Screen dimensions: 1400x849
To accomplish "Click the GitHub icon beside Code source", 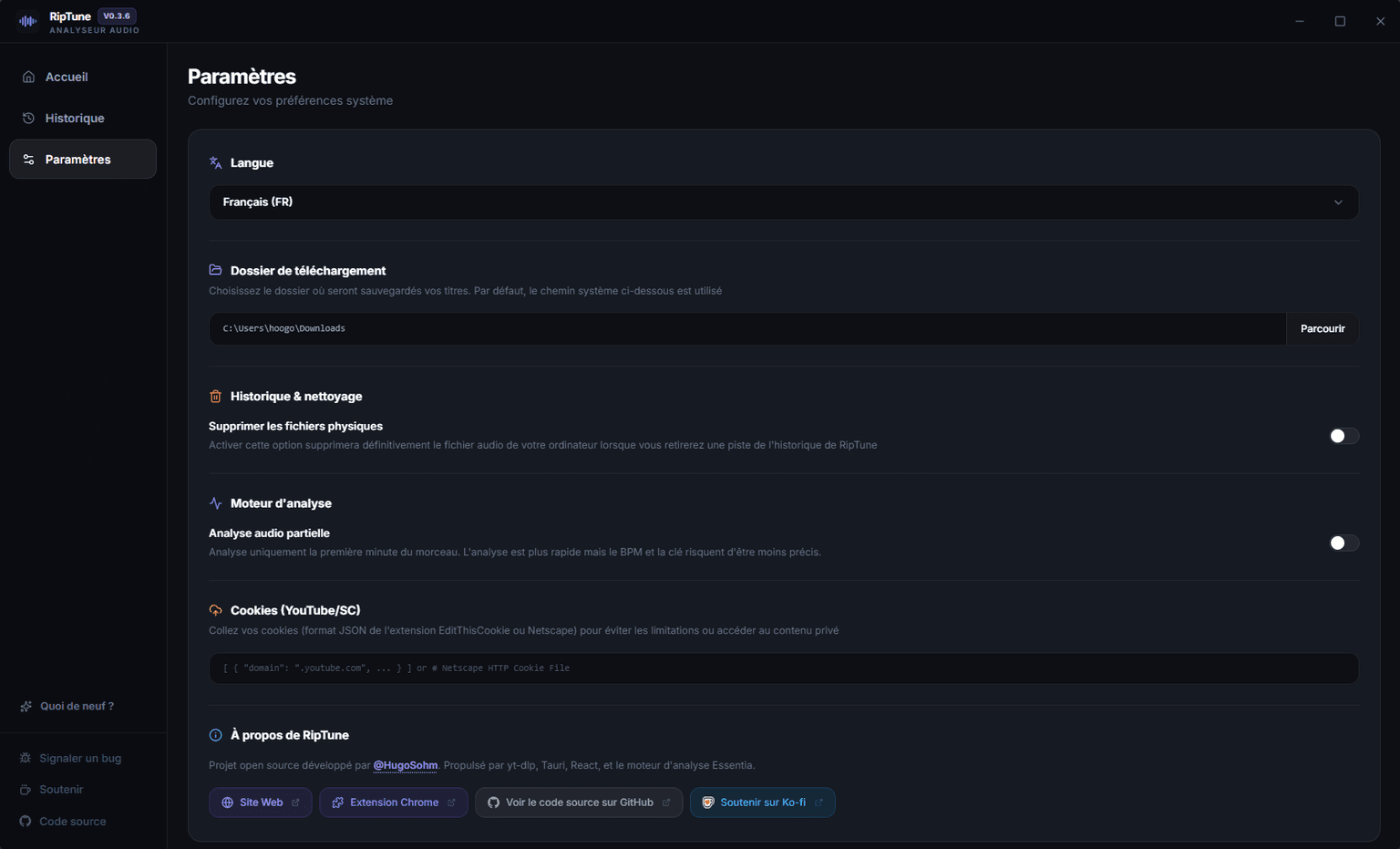I will pyautogui.click(x=26, y=822).
